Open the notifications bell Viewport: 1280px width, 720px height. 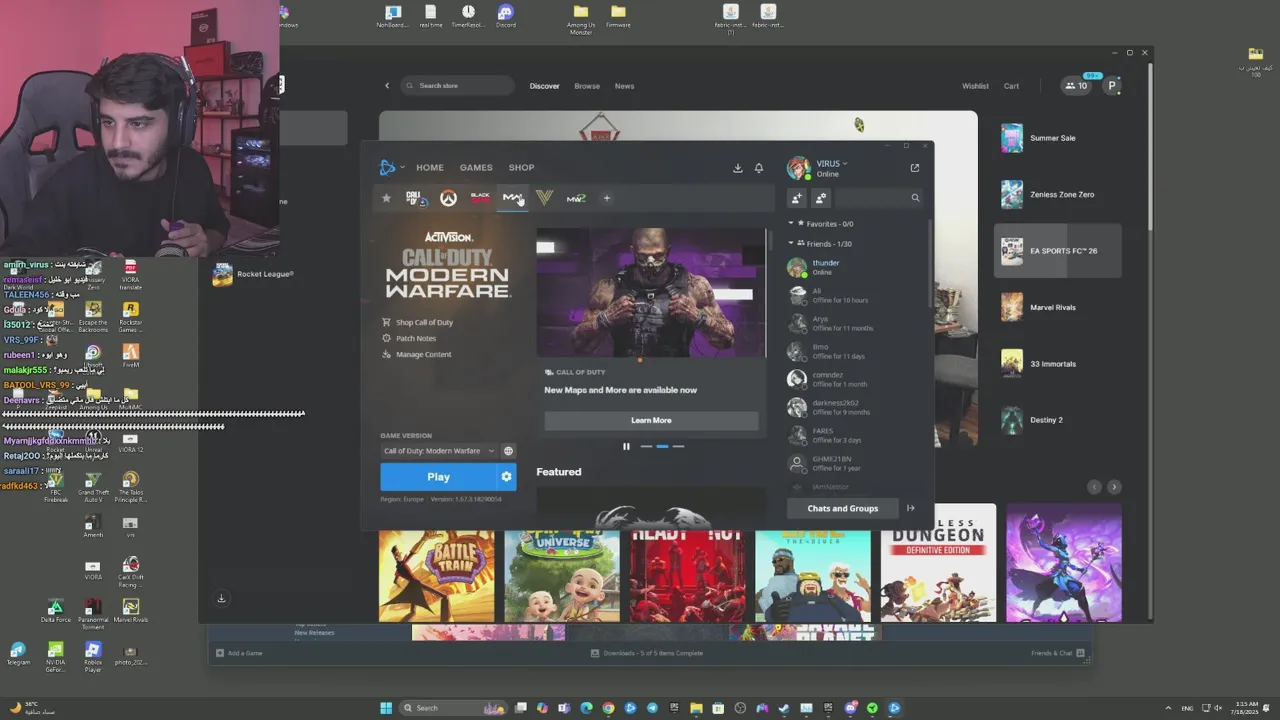pos(759,168)
